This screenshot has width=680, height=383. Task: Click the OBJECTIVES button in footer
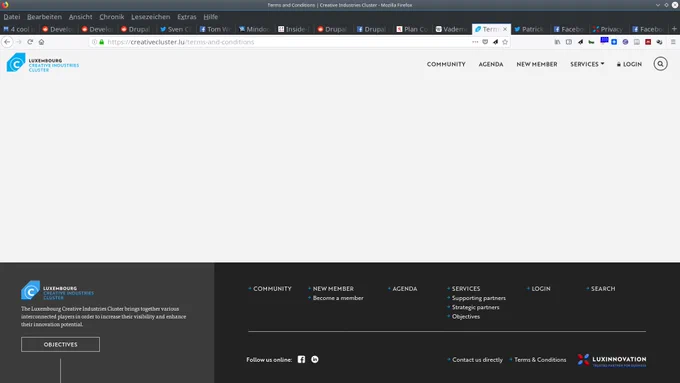point(60,344)
